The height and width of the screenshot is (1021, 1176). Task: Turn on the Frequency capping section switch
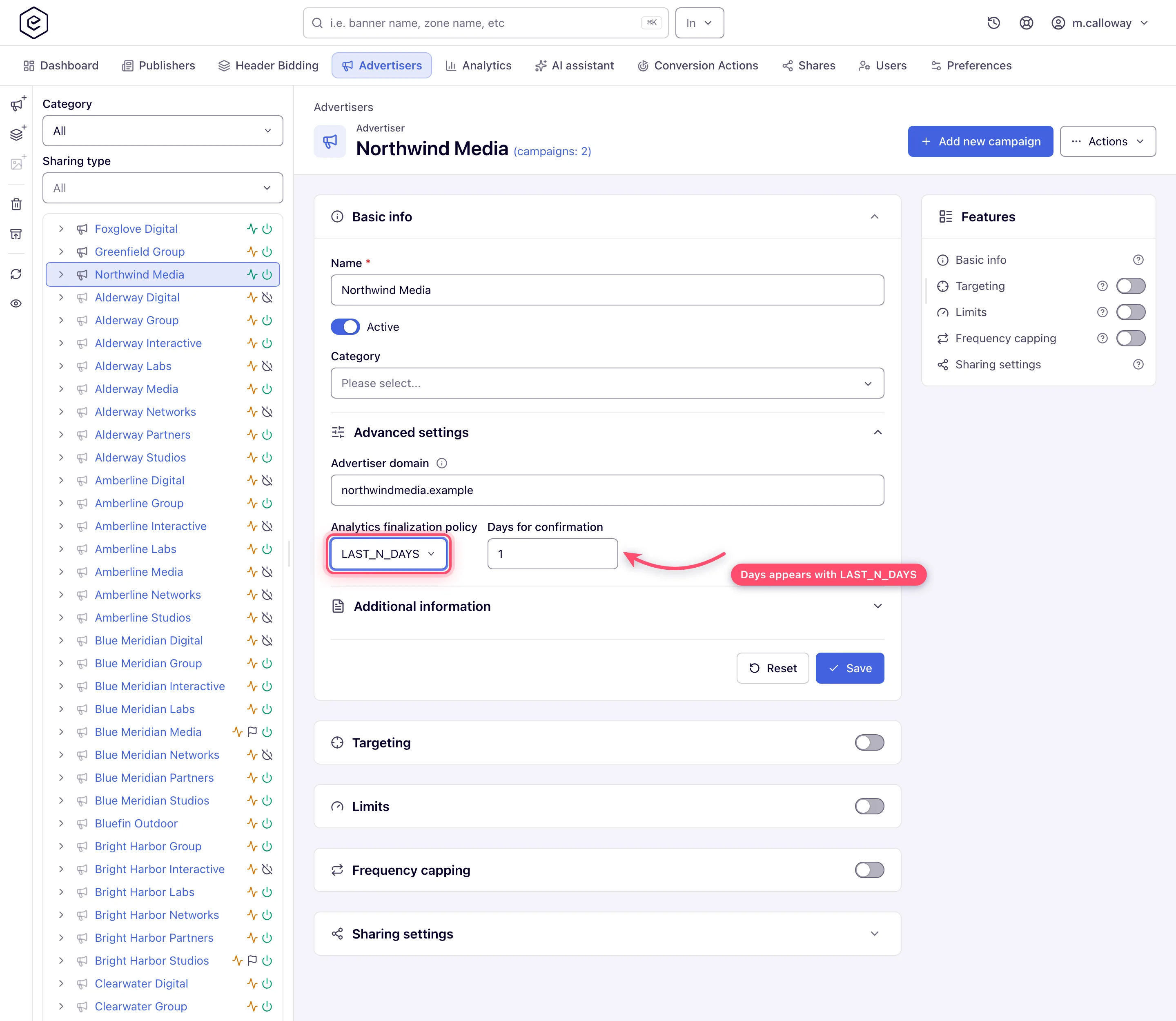click(869, 870)
